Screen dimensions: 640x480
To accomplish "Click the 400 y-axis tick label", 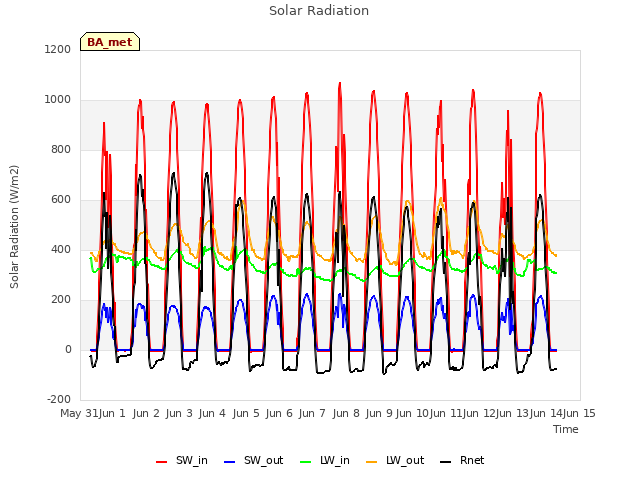I will tap(61, 249).
